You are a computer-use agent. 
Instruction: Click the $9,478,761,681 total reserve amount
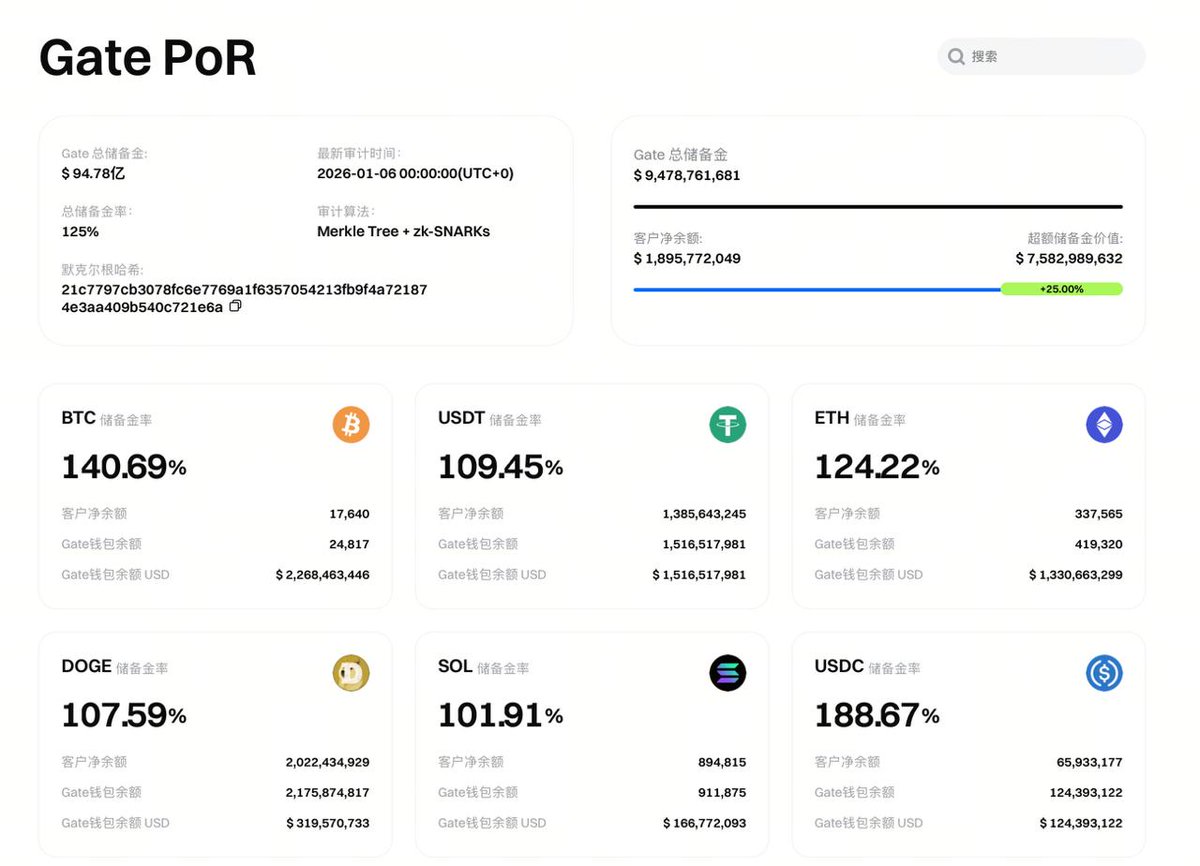coord(687,176)
